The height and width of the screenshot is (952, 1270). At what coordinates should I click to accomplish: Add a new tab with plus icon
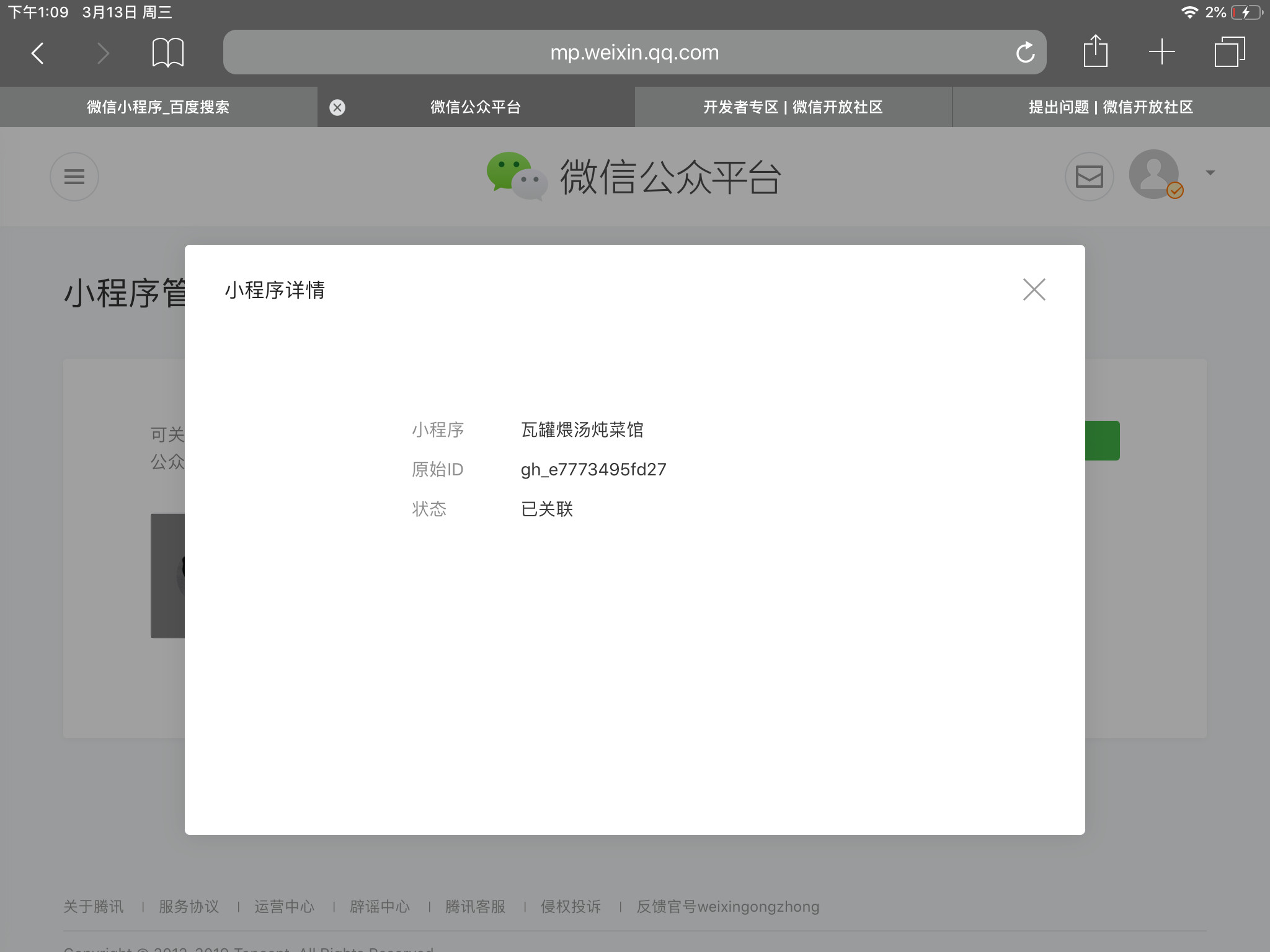pos(1161,52)
